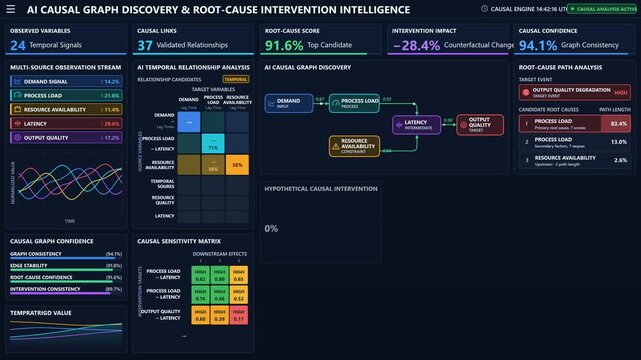The image size is (641, 360).
Task: Click the warning triangle in Resource Availability node
Action: click(336, 146)
